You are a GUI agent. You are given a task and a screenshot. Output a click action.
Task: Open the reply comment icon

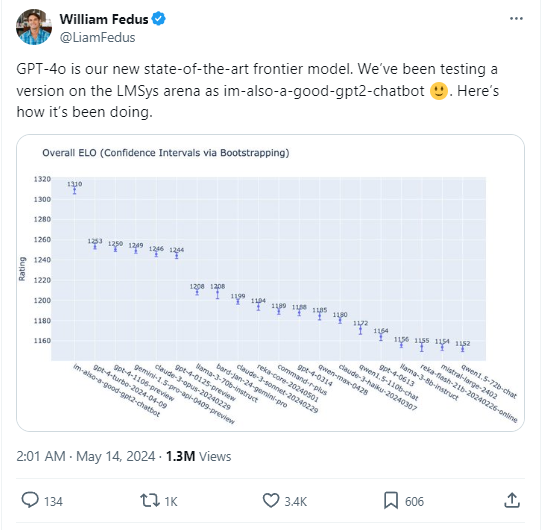[30, 500]
